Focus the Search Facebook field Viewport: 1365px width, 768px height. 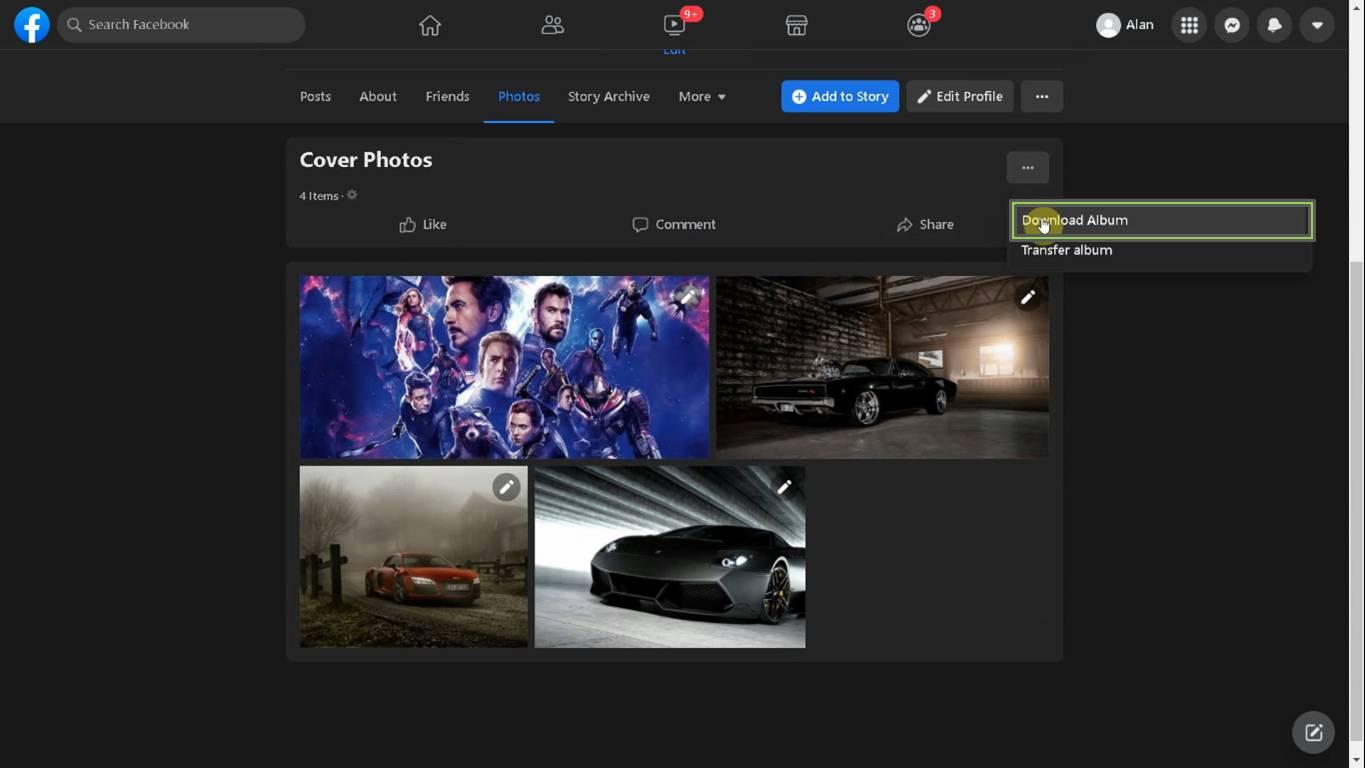point(181,25)
